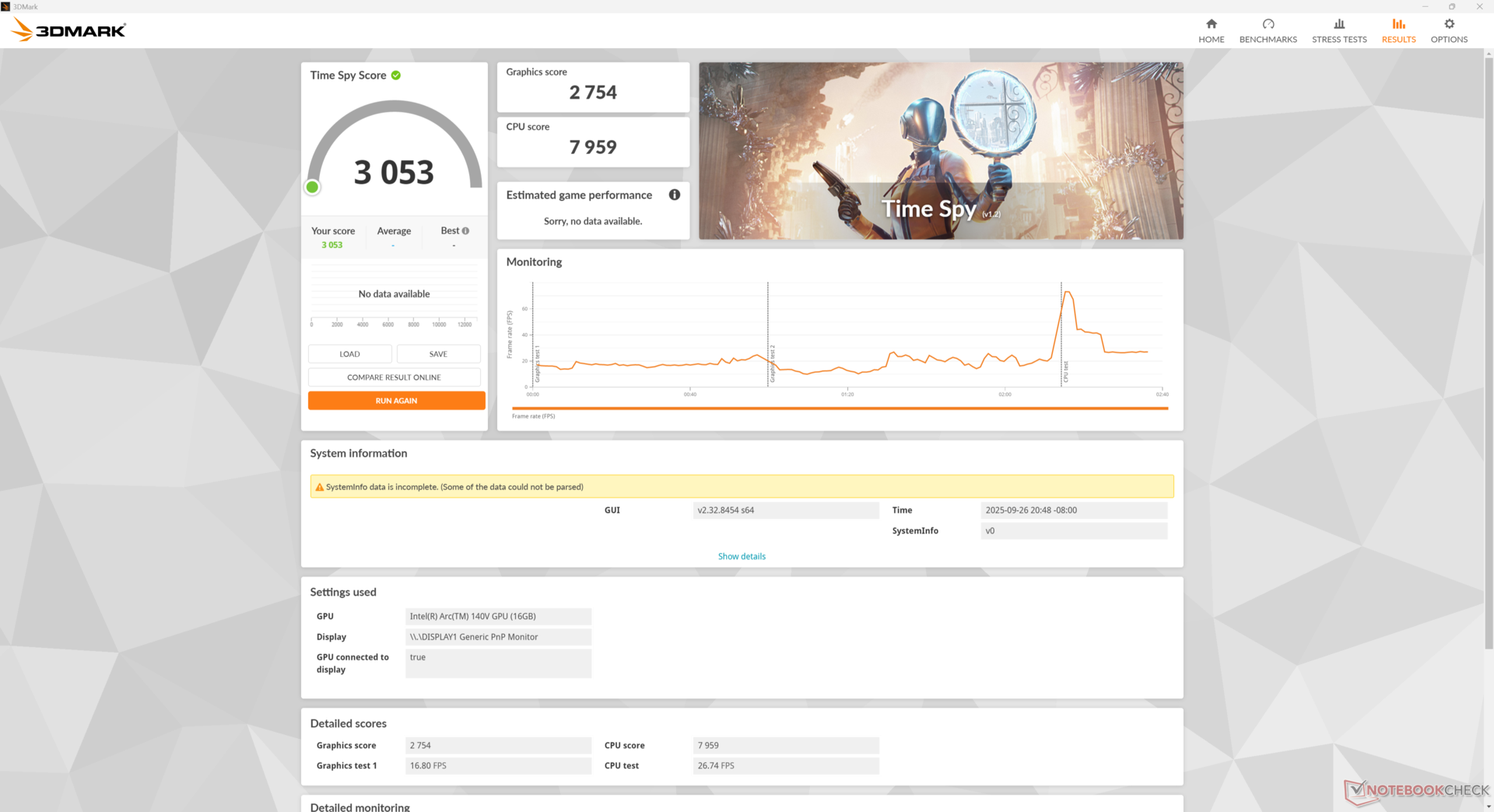Go to Benchmarks via gauge icon
The image size is (1494, 812).
(1268, 24)
